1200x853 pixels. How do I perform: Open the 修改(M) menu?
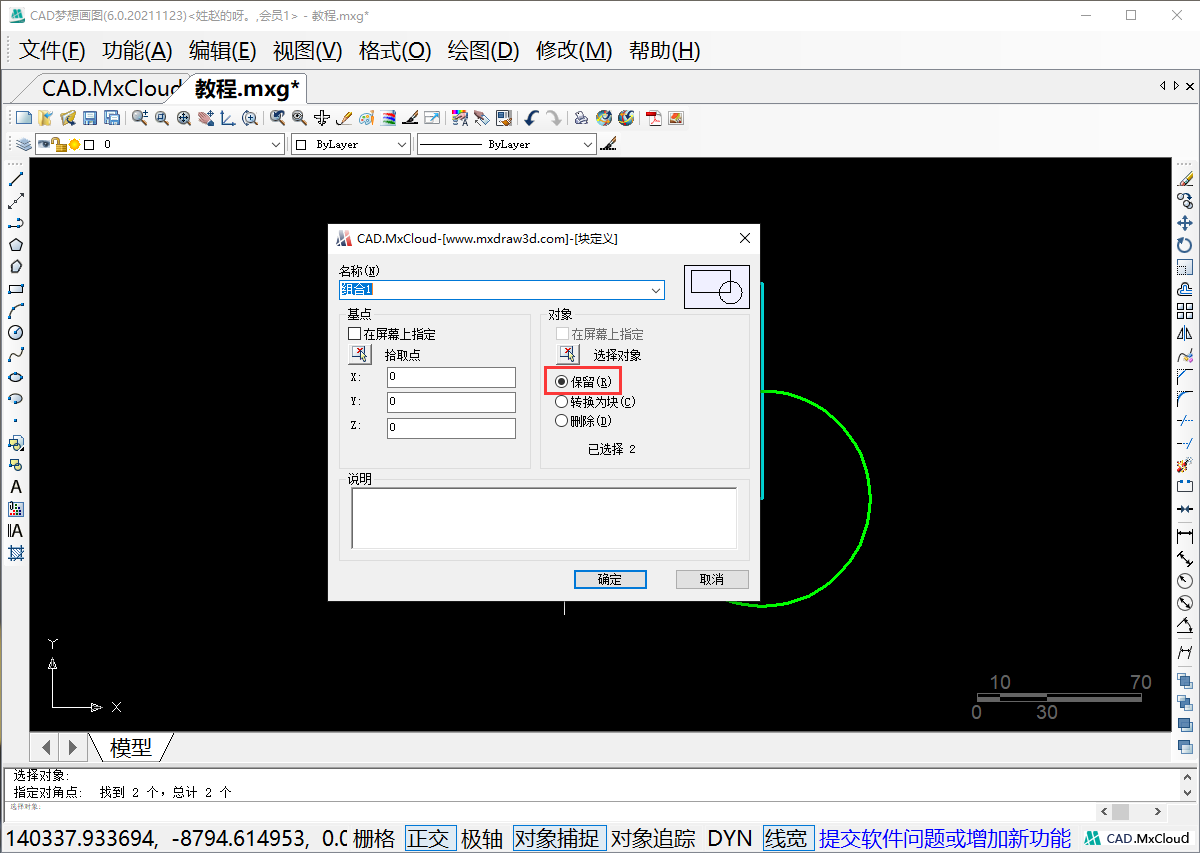pyautogui.click(x=574, y=51)
